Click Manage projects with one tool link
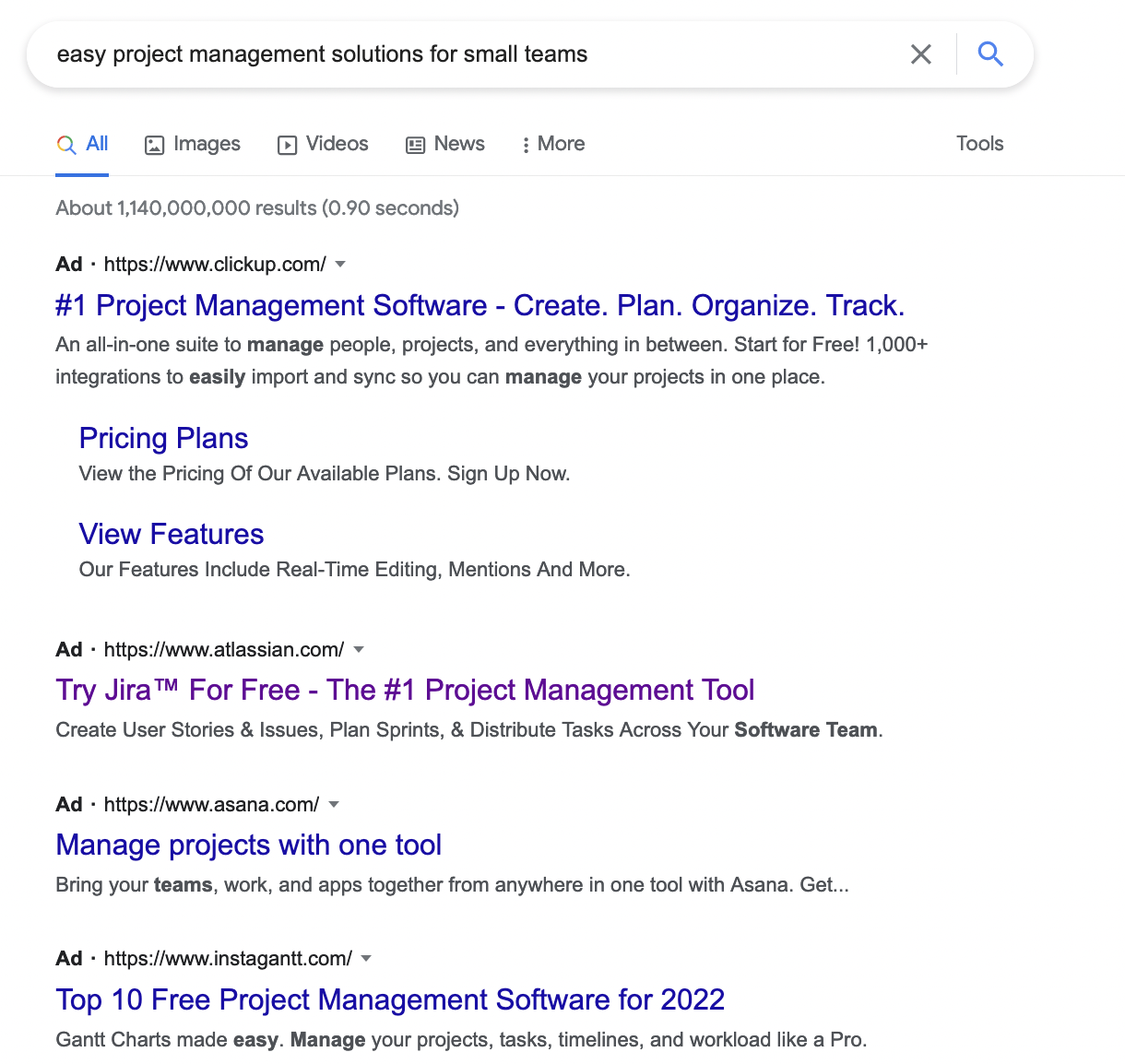1125x1064 pixels. (248, 845)
